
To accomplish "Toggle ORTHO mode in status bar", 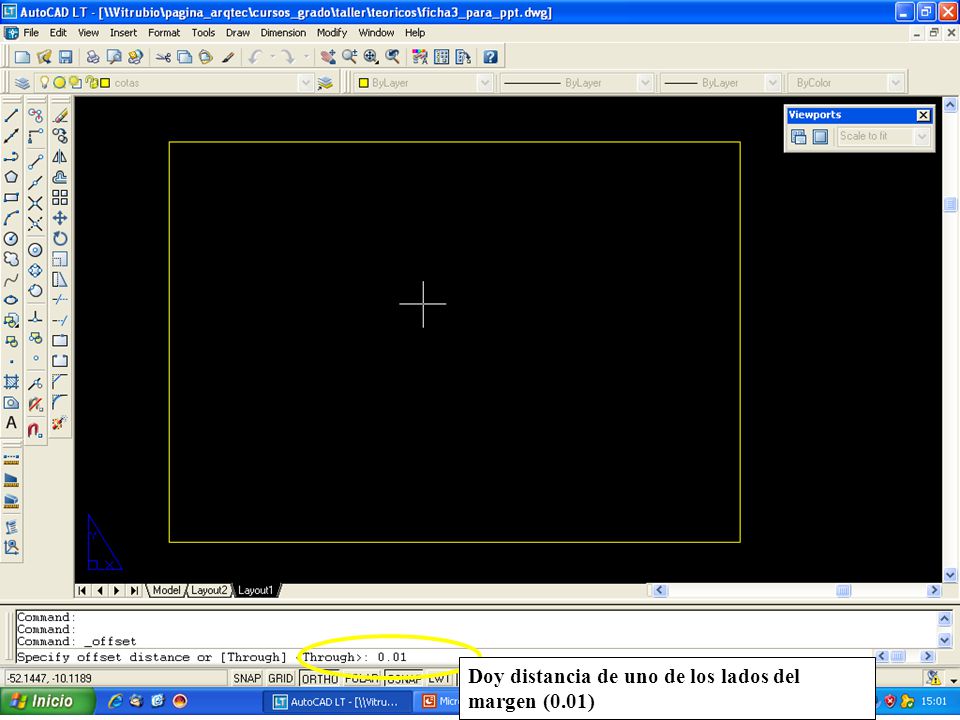I will (320, 678).
